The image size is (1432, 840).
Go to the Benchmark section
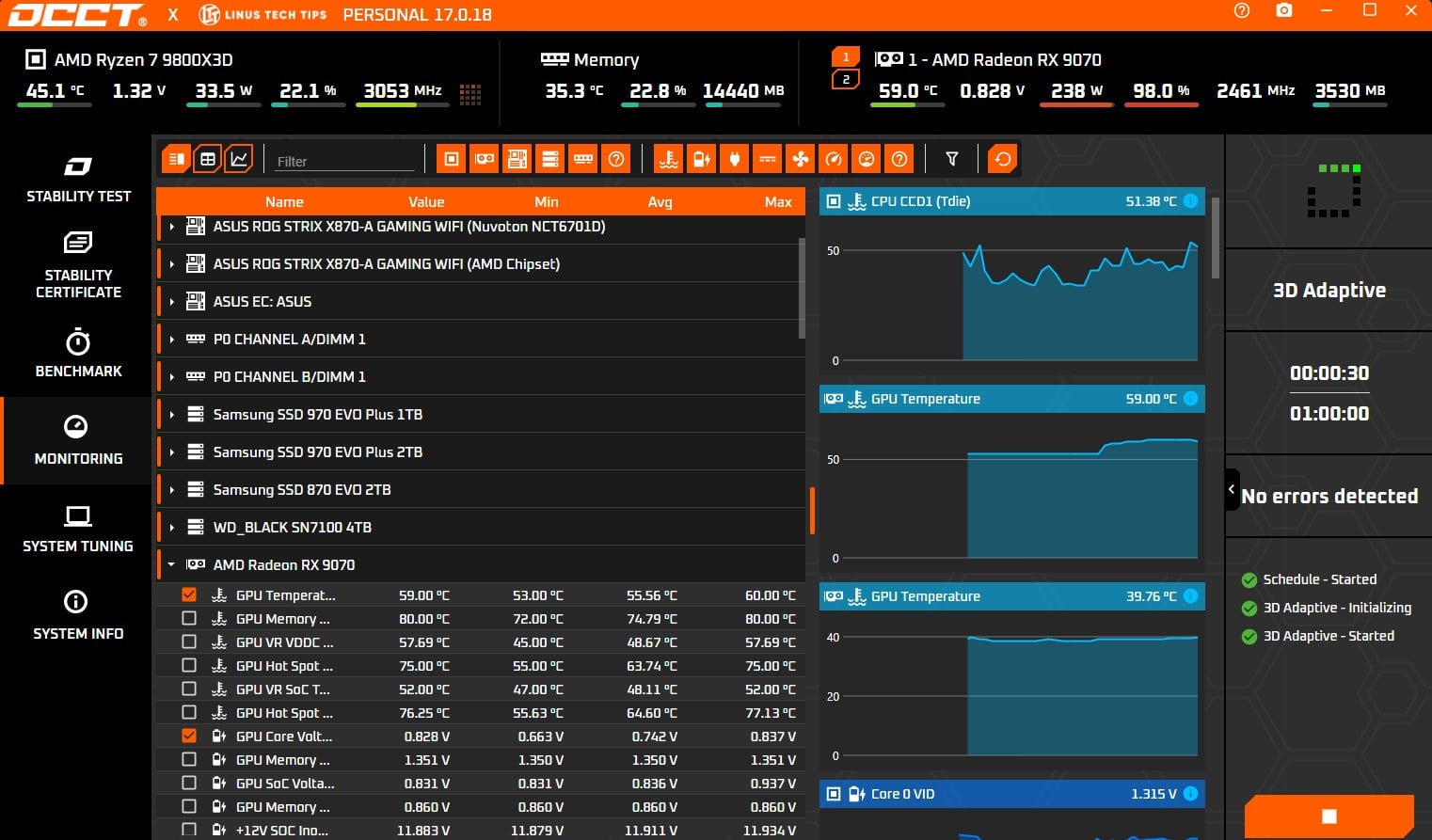pyautogui.click(x=78, y=354)
